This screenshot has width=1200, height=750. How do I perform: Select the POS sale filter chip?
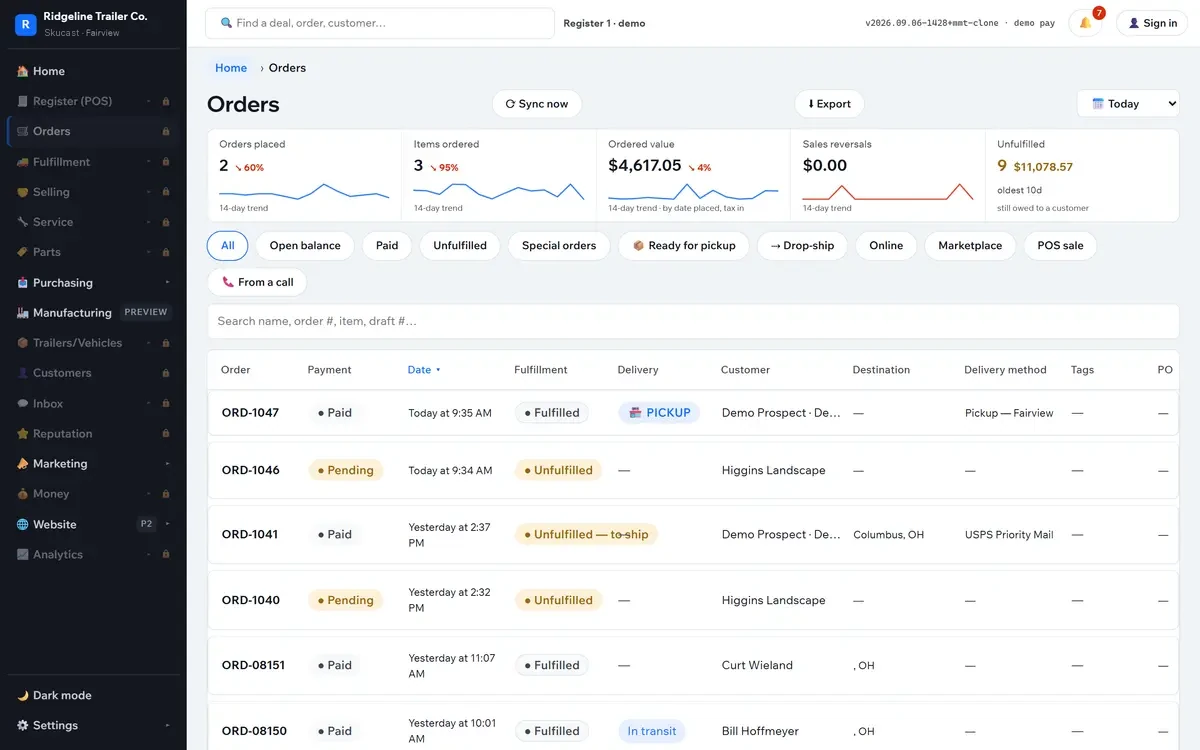[1060, 246]
